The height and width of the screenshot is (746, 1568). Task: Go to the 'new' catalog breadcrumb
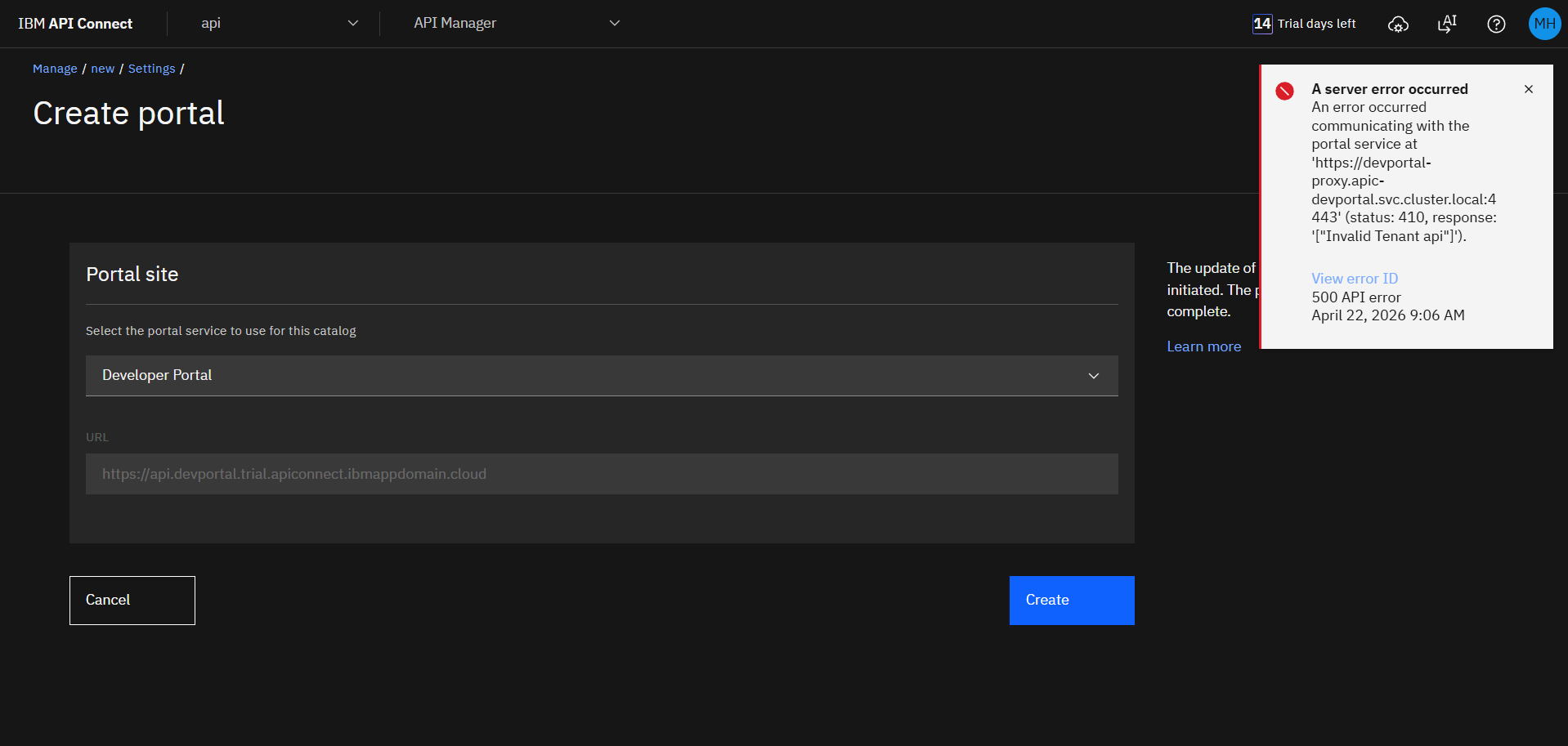click(x=103, y=69)
